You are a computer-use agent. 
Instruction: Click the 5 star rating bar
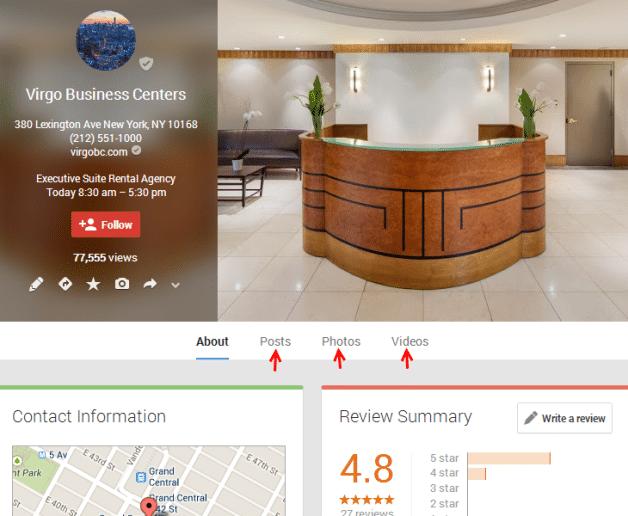(509, 458)
